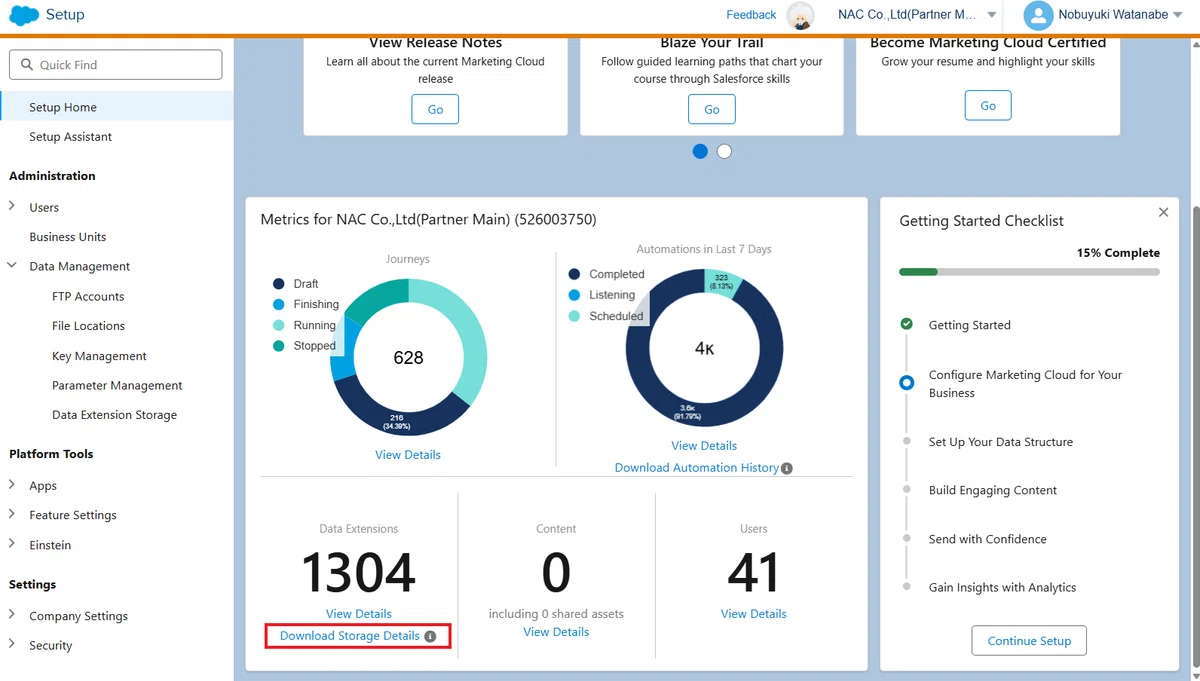
Task: Click Go under Blaze Your Trail
Action: click(712, 109)
